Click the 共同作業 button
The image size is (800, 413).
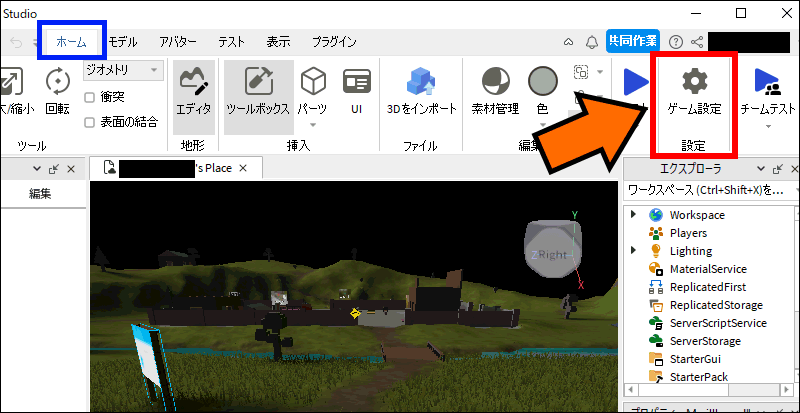tap(633, 42)
